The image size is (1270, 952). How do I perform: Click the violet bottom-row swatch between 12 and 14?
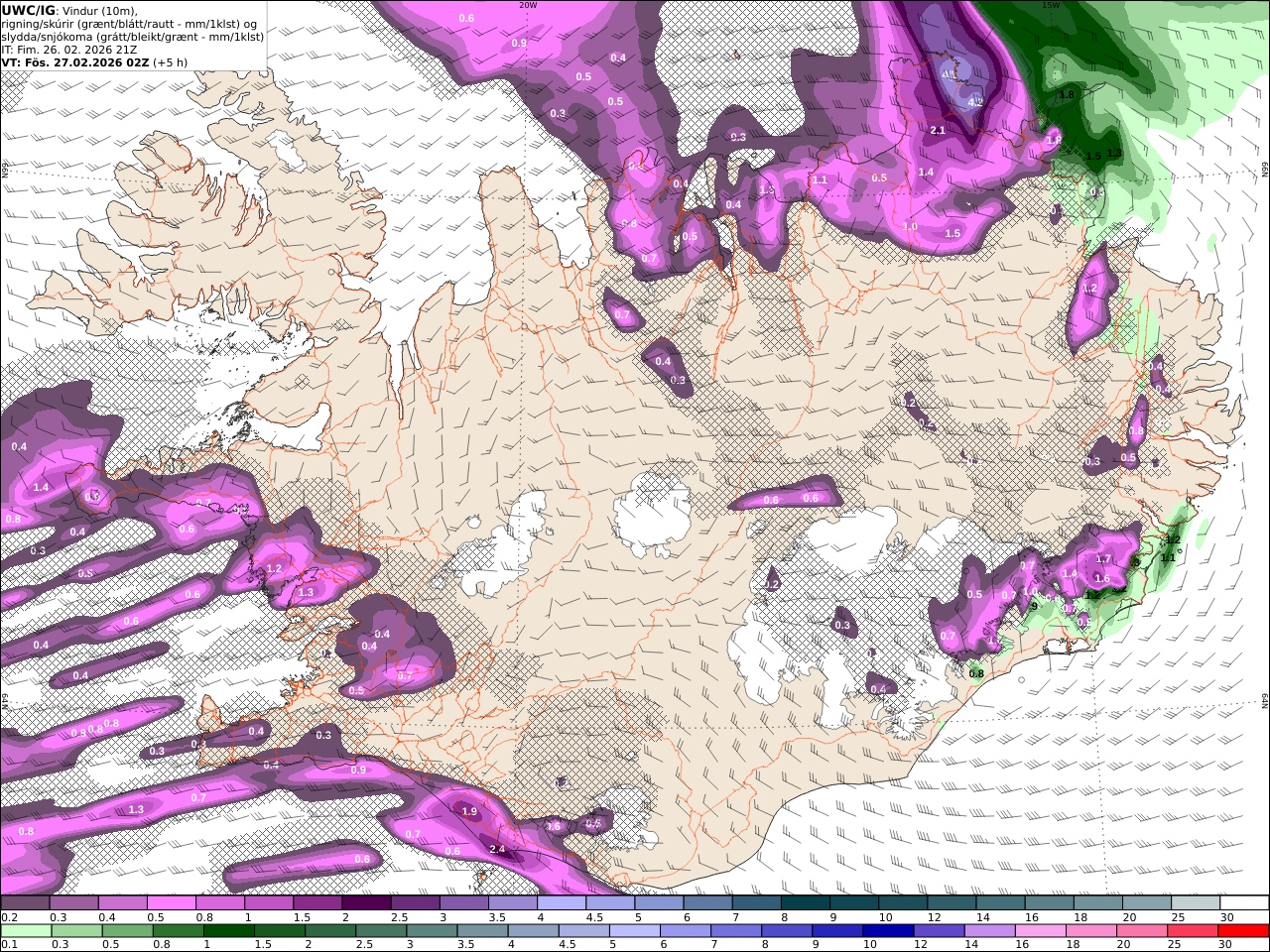coord(940,931)
